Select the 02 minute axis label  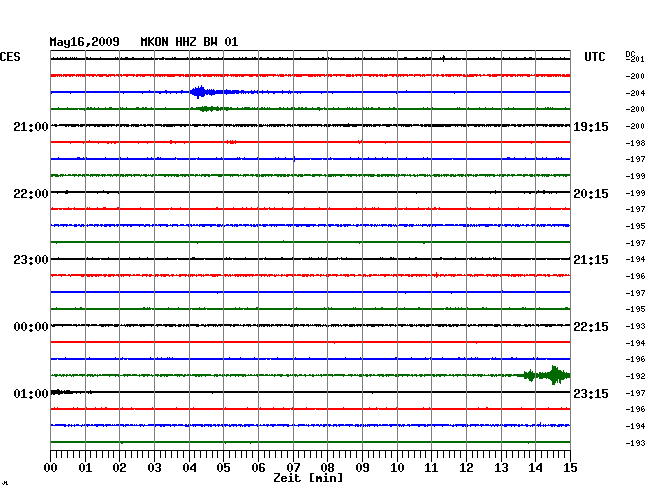pyautogui.click(x=119, y=467)
